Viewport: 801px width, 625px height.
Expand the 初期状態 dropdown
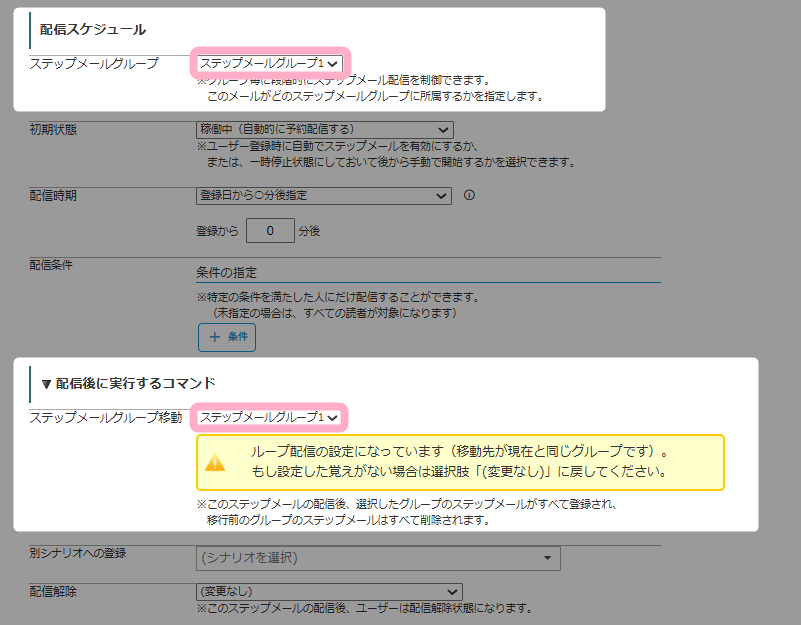click(324, 130)
